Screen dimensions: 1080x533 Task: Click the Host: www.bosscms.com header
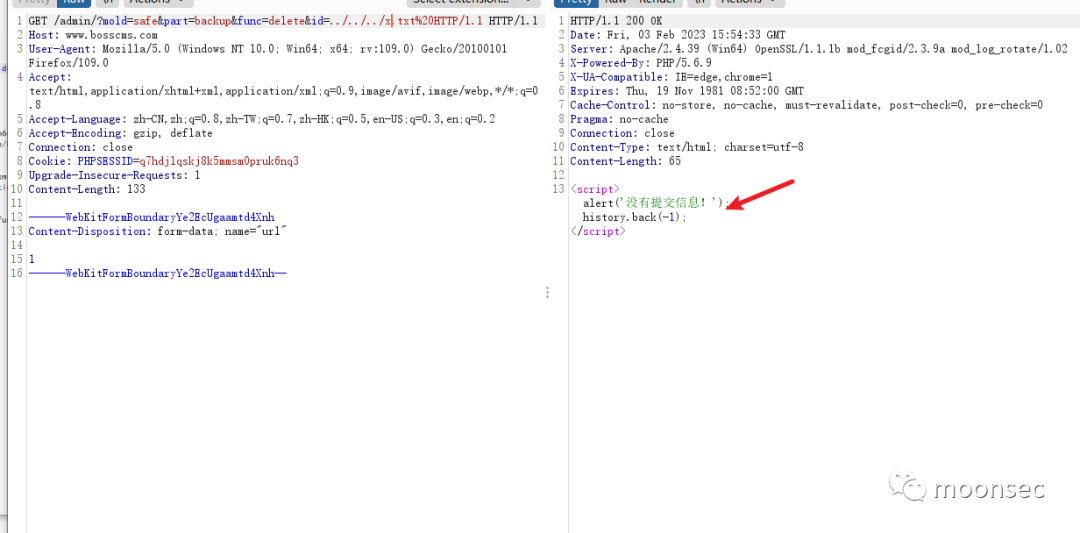point(93,34)
